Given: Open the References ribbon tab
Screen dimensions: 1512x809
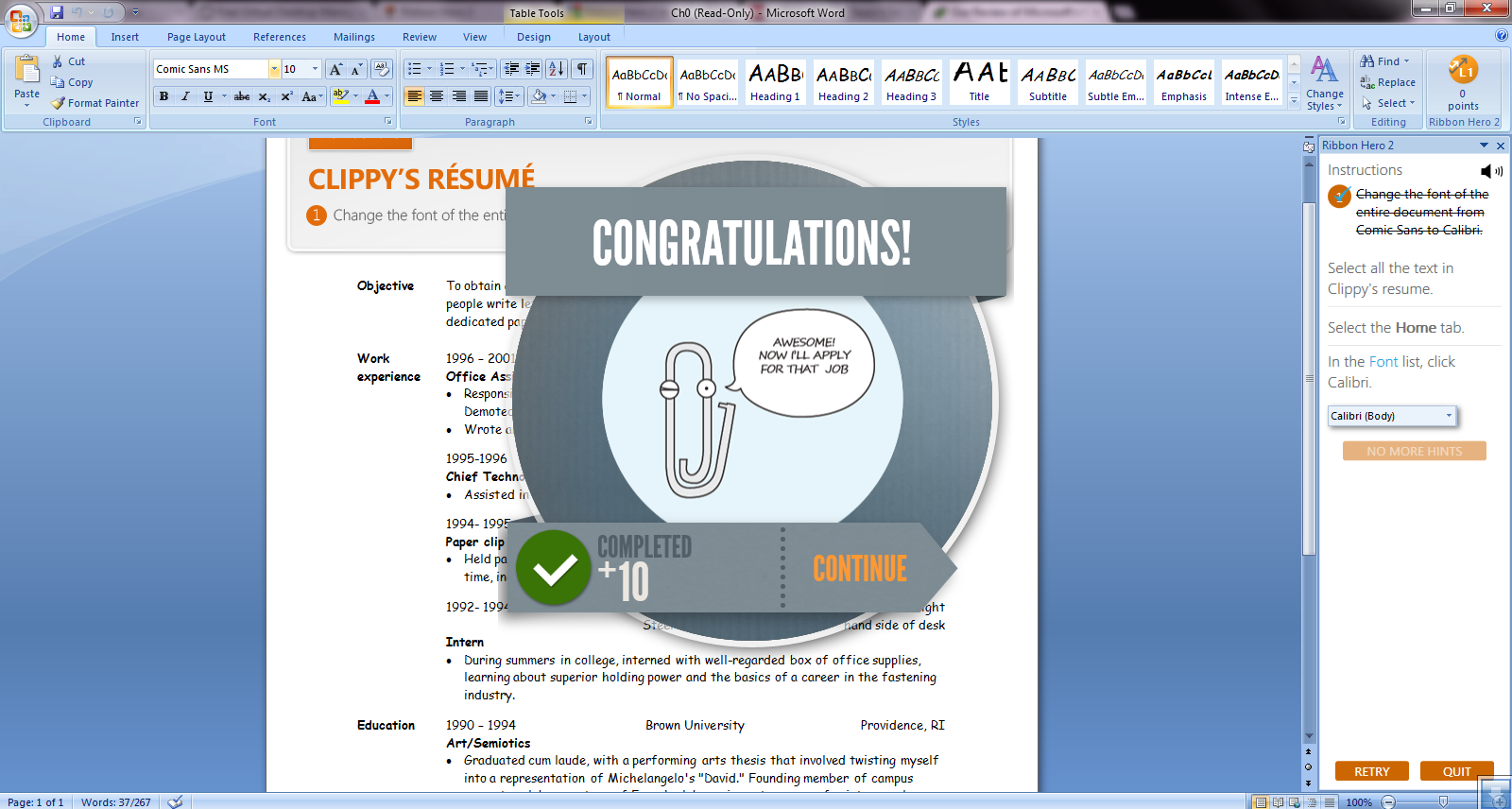Looking at the screenshot, I should pyautogui.click(x=280, y=37).
